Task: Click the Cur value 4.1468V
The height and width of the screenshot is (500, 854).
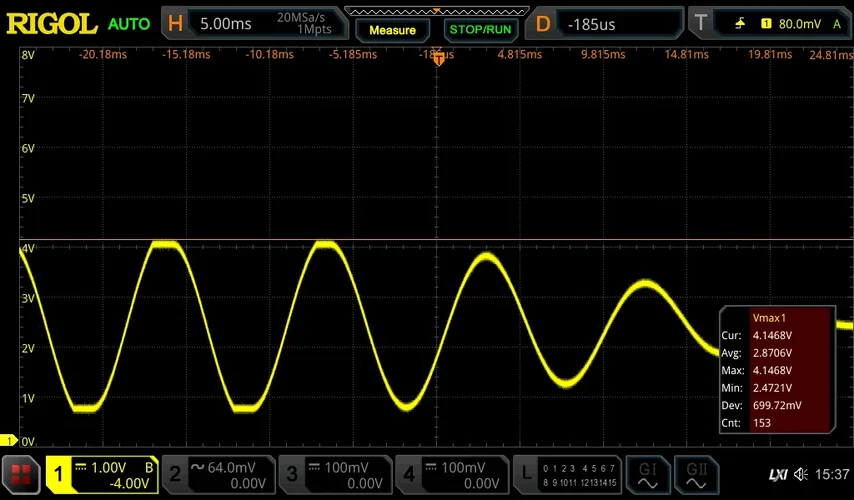Action: pyautogui.click(x=772, y=336)
